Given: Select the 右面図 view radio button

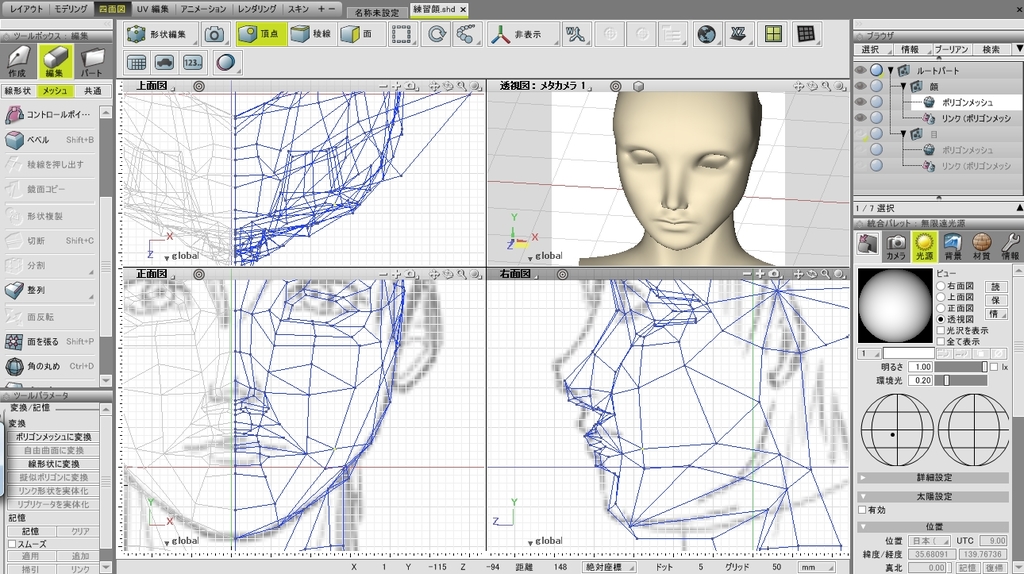Looking at the screenshot, I should click(940, 286).
